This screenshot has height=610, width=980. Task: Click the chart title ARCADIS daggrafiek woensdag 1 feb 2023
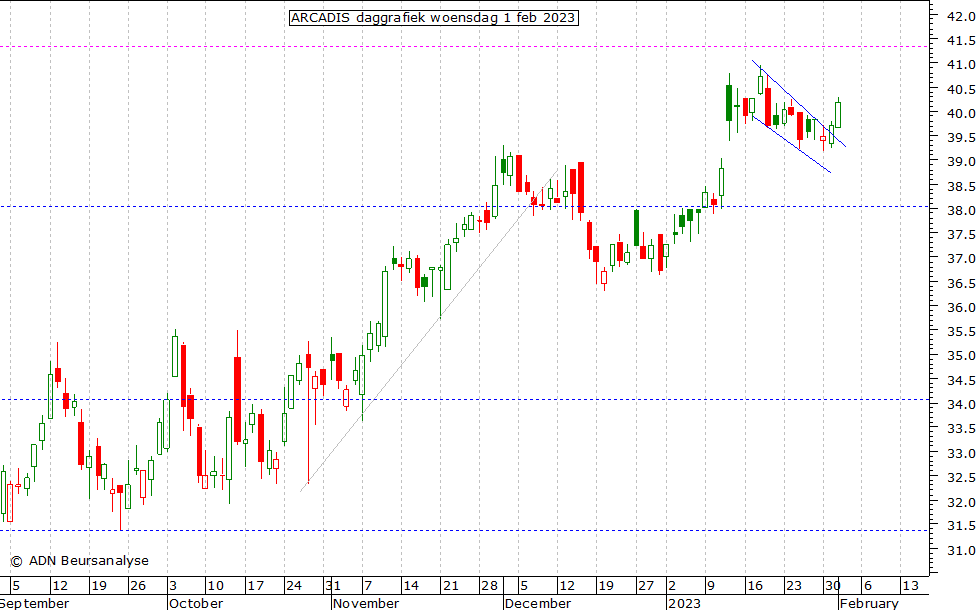coord(433,18)
